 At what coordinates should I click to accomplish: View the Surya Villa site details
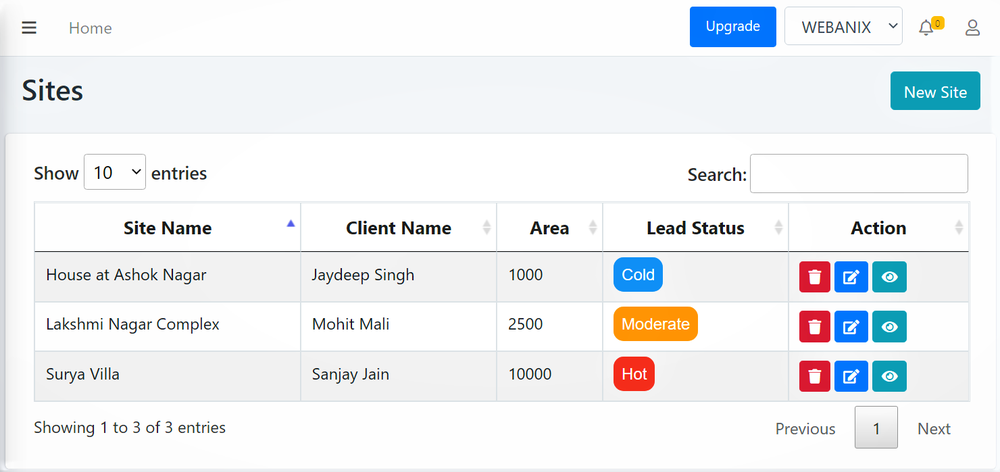[889, 376]
